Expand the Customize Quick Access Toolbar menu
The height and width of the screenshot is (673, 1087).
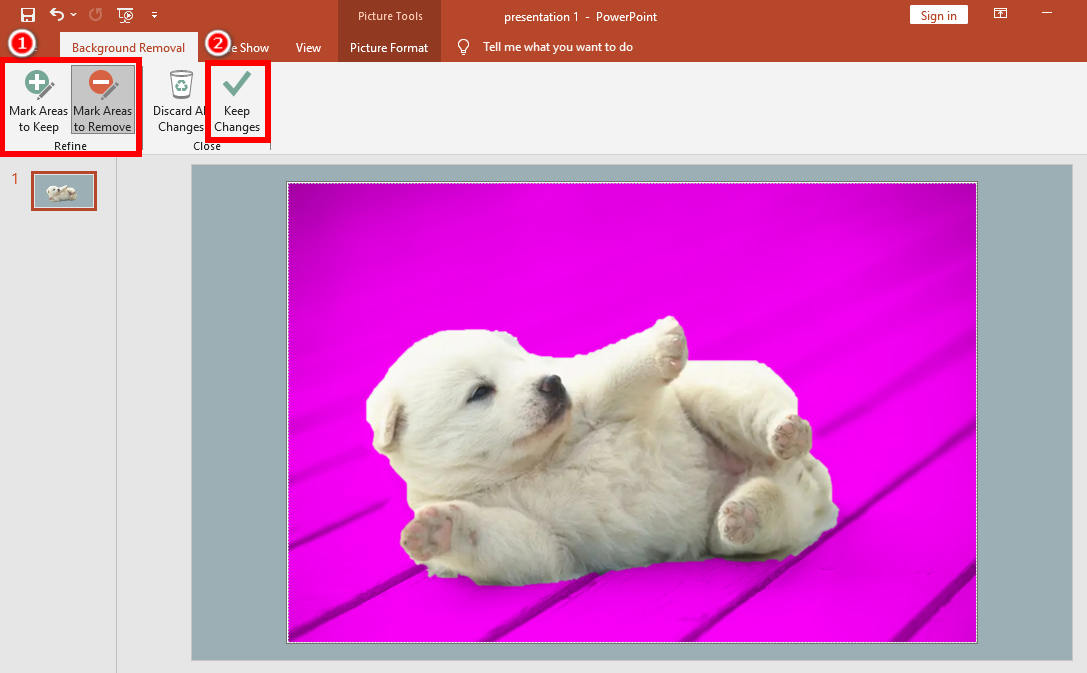(154, 16)
